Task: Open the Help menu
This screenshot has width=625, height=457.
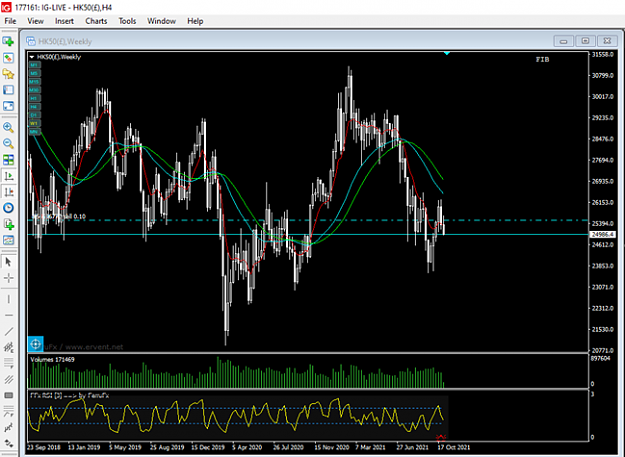Action: [195, 21]
